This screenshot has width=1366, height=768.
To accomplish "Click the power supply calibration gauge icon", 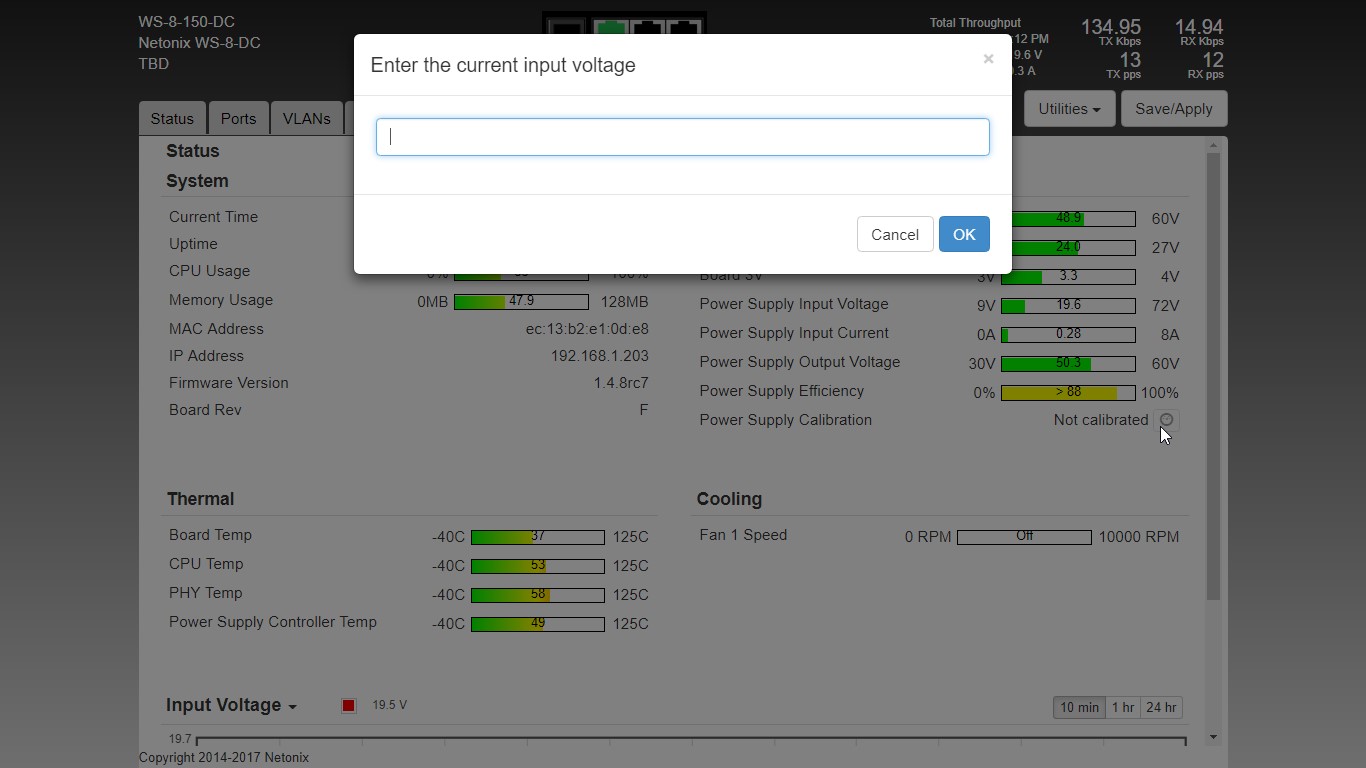I will 1166,420.
